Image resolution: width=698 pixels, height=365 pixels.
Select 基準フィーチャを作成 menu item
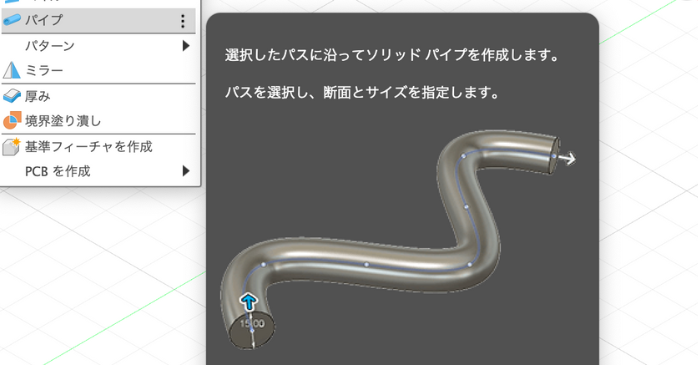[x=98, y=146]
